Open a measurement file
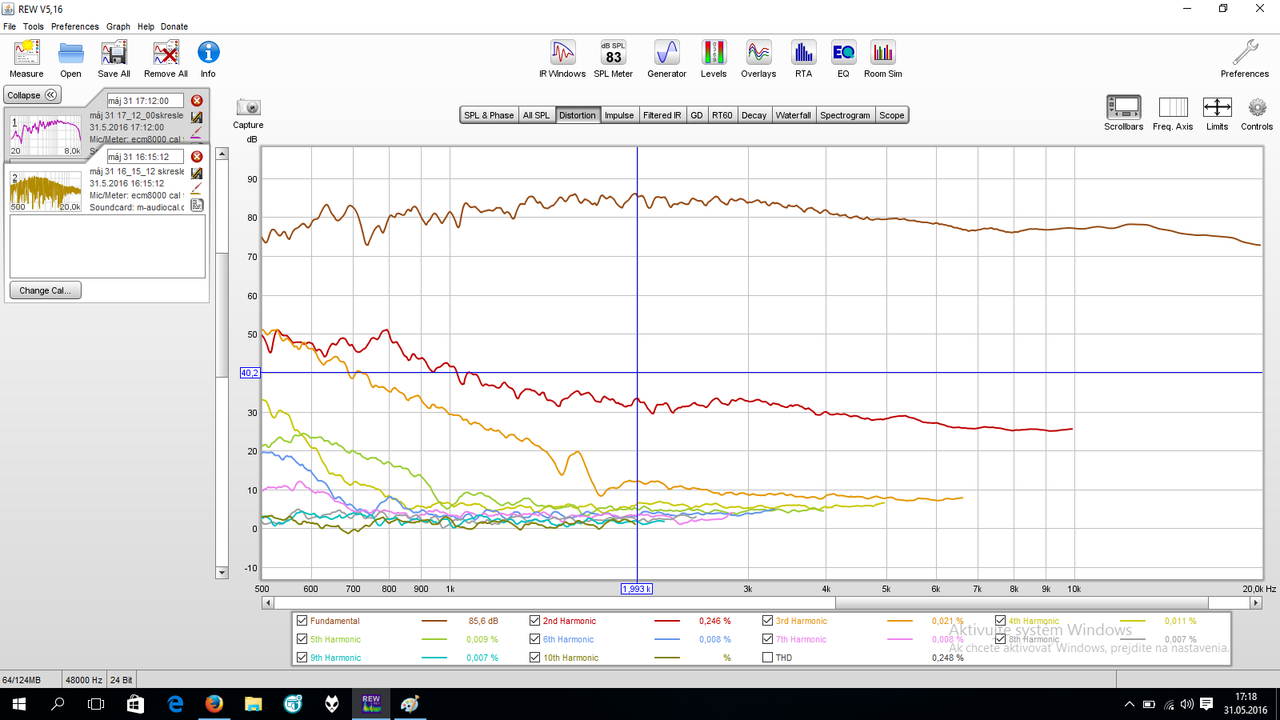The width and height of the screenshot is (1280, 720). coord(70,59)
